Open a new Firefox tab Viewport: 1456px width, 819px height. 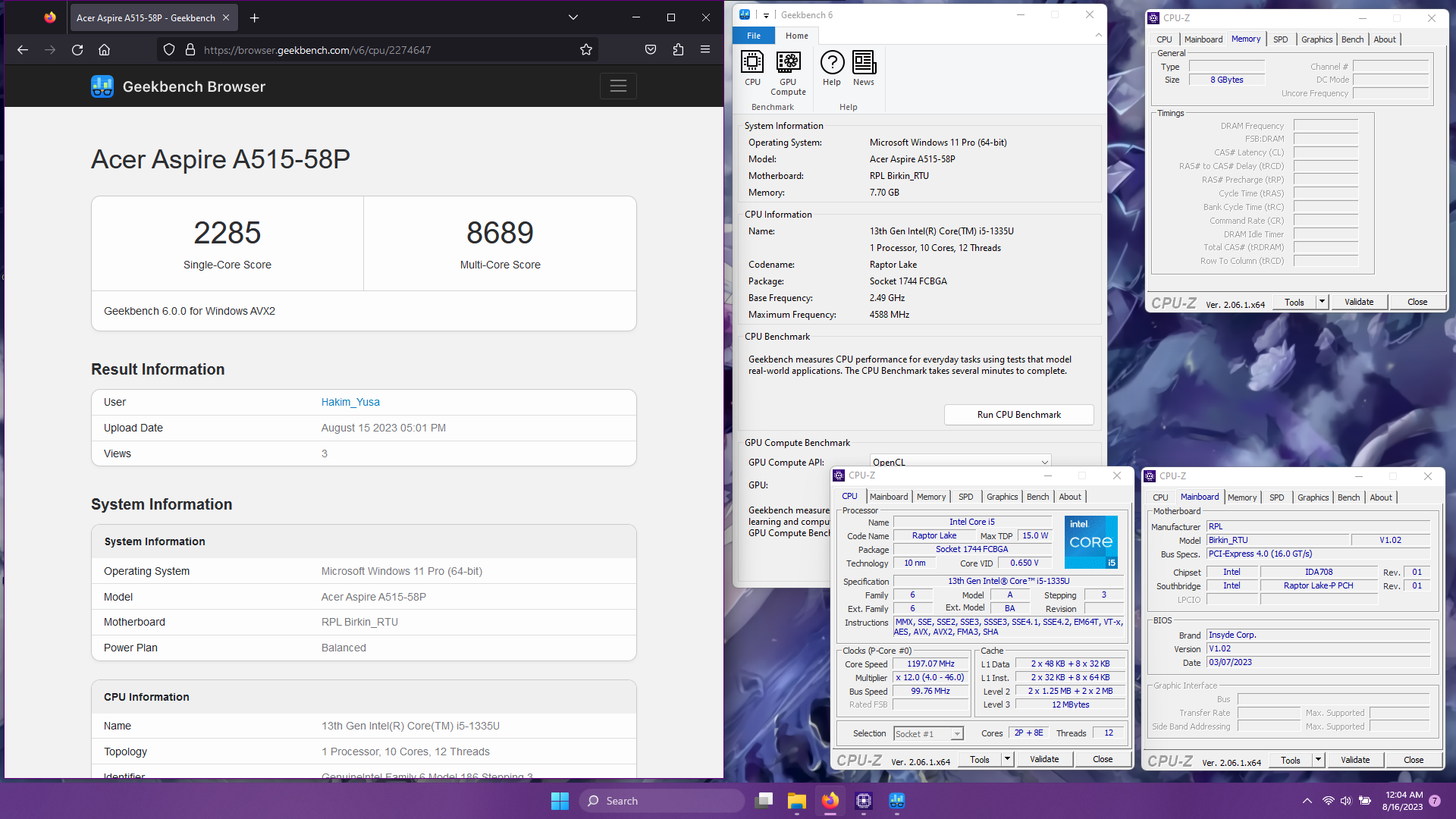coord(255,17)
